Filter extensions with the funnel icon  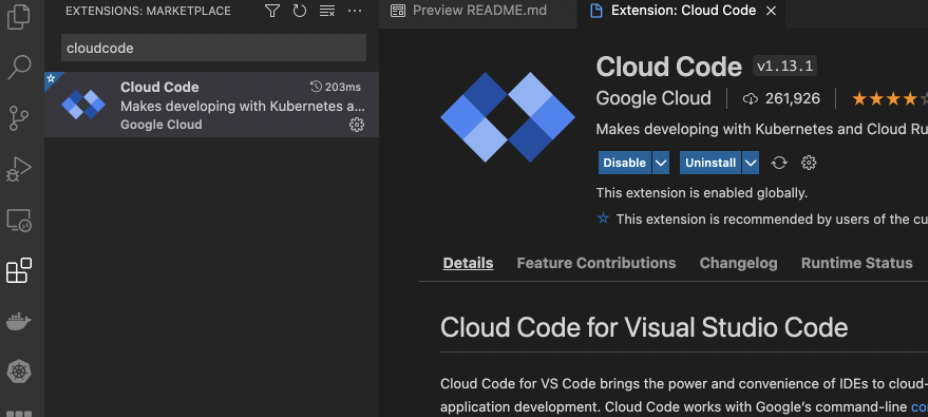(272, 11)
